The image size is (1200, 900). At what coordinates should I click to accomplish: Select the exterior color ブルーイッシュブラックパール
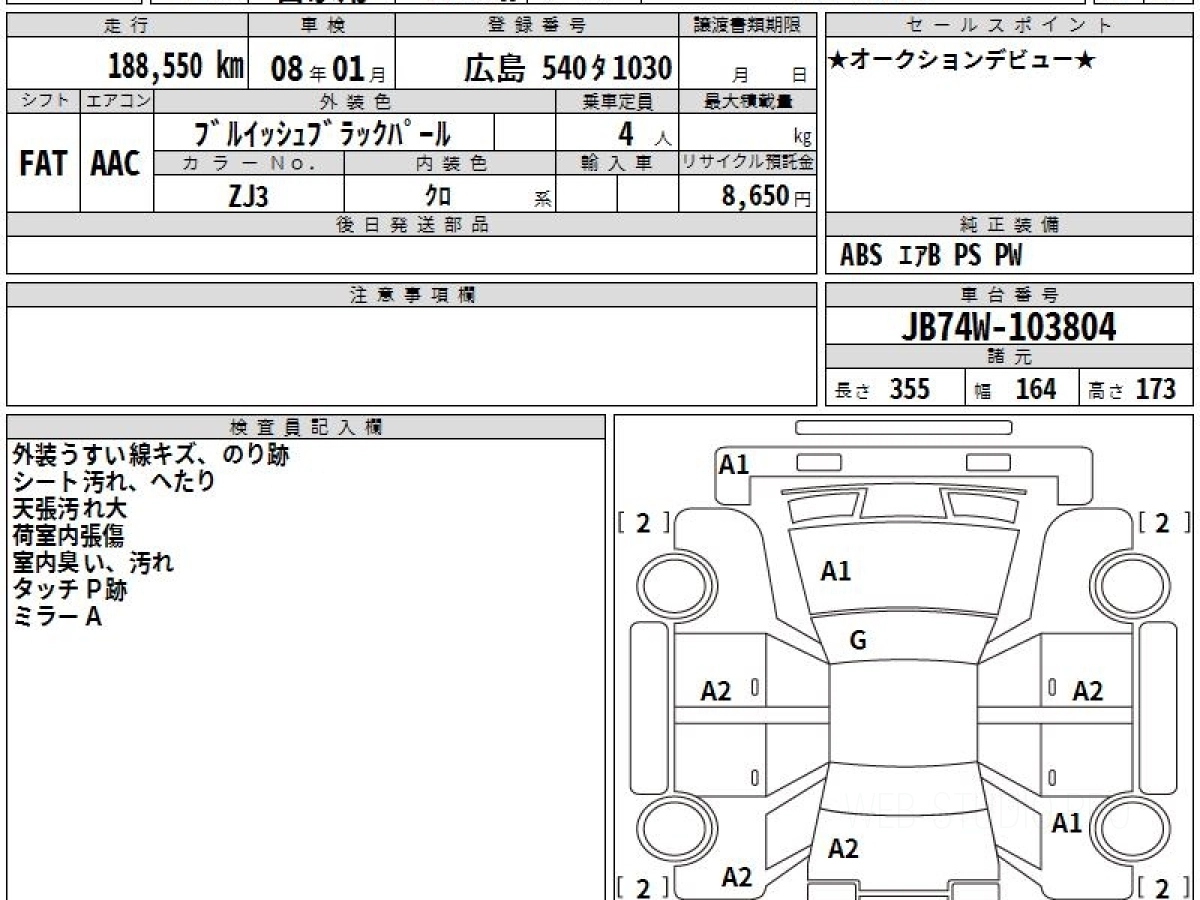(322, 132)
